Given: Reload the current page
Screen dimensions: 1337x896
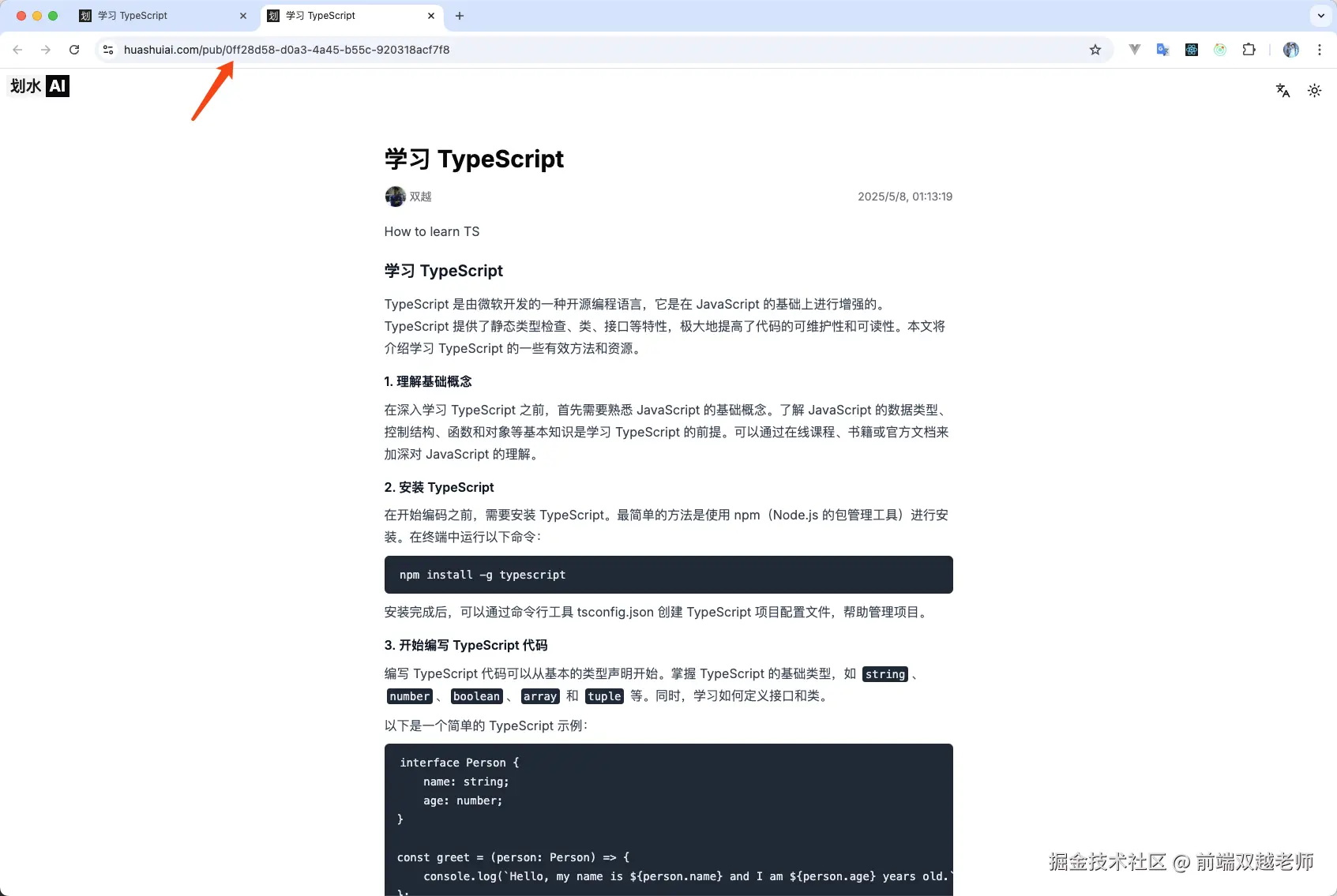Looking at the screenshot, I should click(x=74, y=49).
